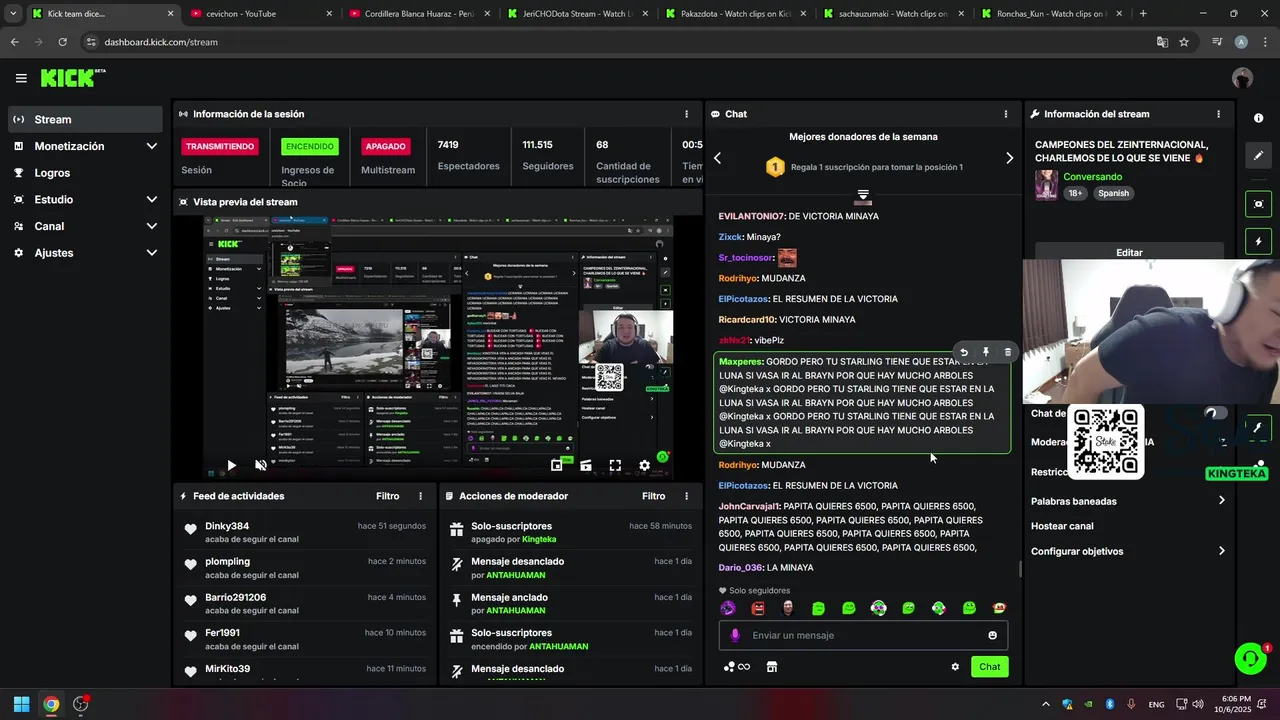Viewport: 1280px width, 720px height.
Task: Select Stream in the left sidebar
Action: pos(85,119)
